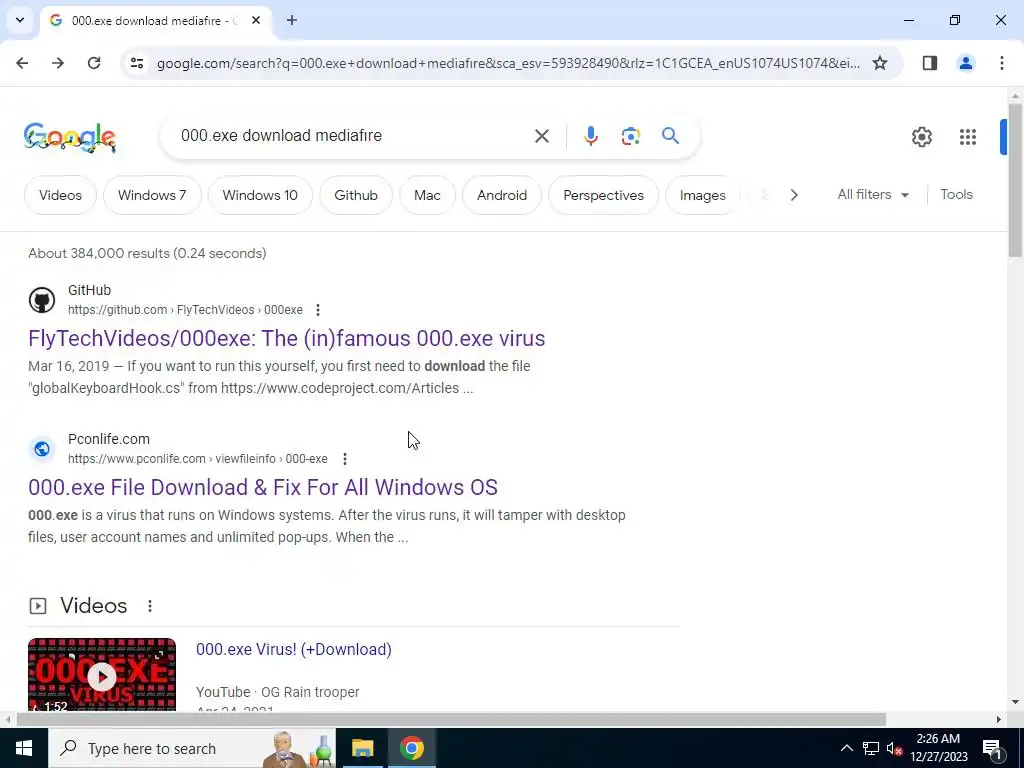Click the taskbar search box
This screenshot has height=768, width=1024.
[193, 748]
